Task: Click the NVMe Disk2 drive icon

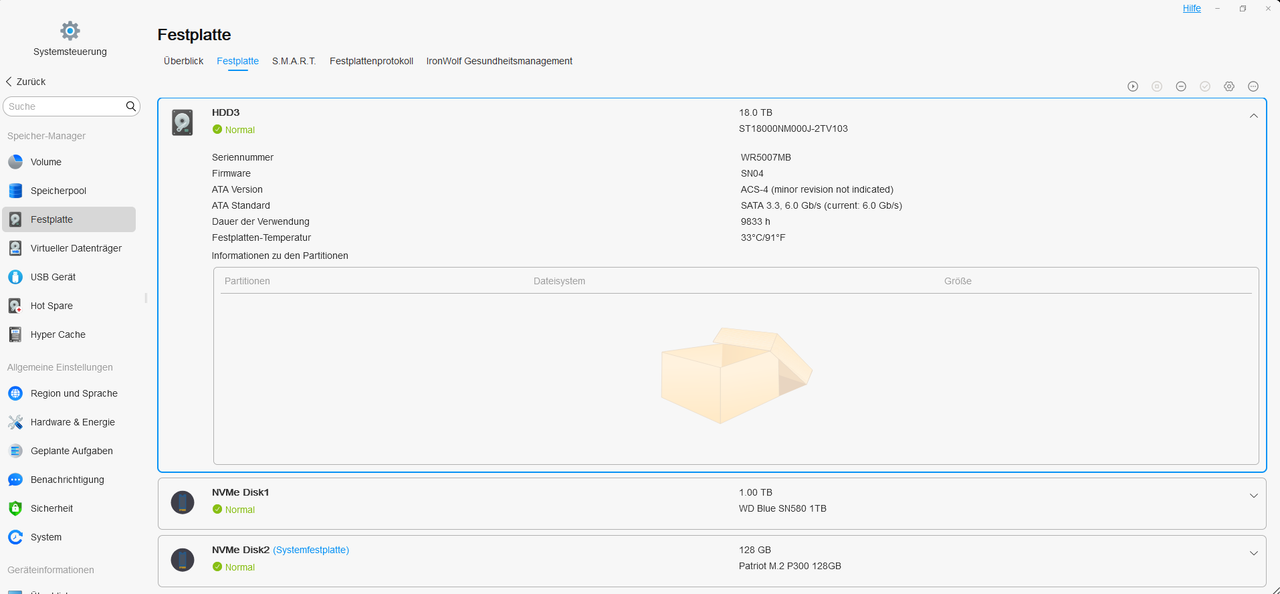Action: pos(182,560)
